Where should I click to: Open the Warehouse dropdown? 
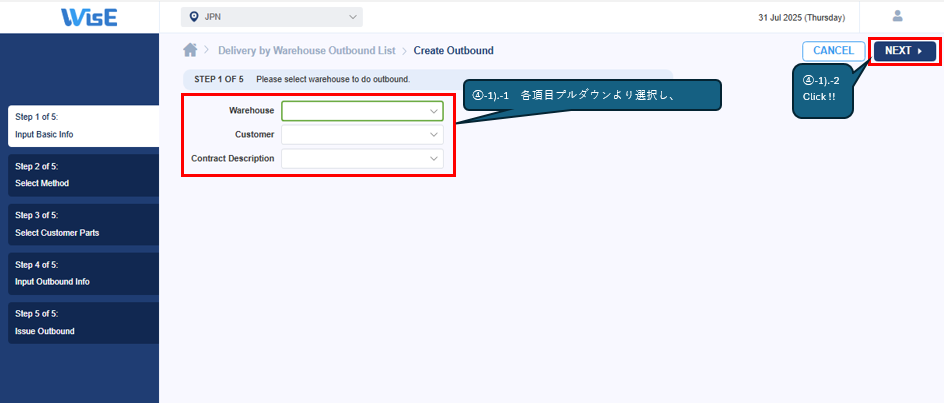(x=362, y=111)
